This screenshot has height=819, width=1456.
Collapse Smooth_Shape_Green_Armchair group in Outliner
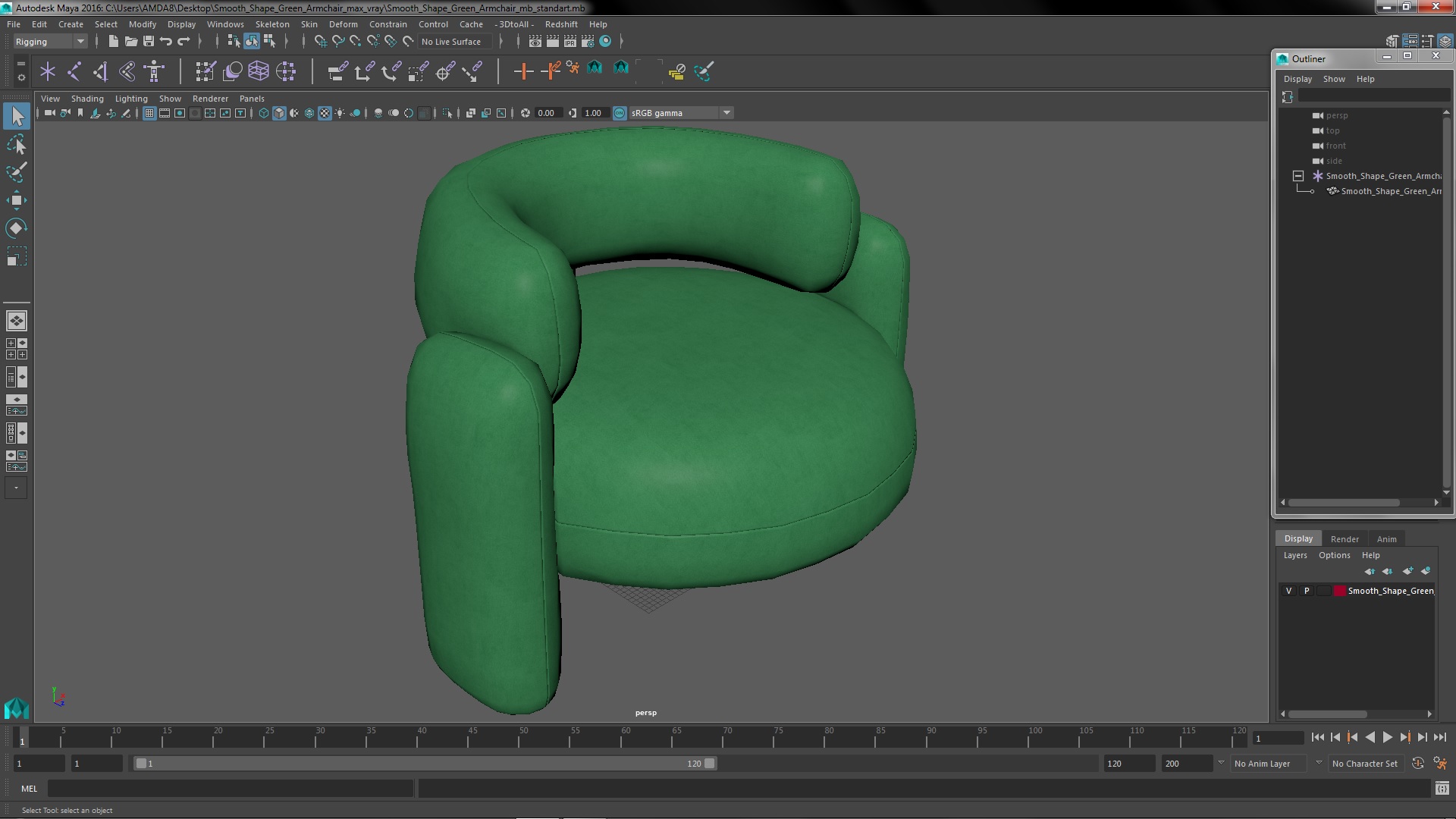pos(1298,176)
